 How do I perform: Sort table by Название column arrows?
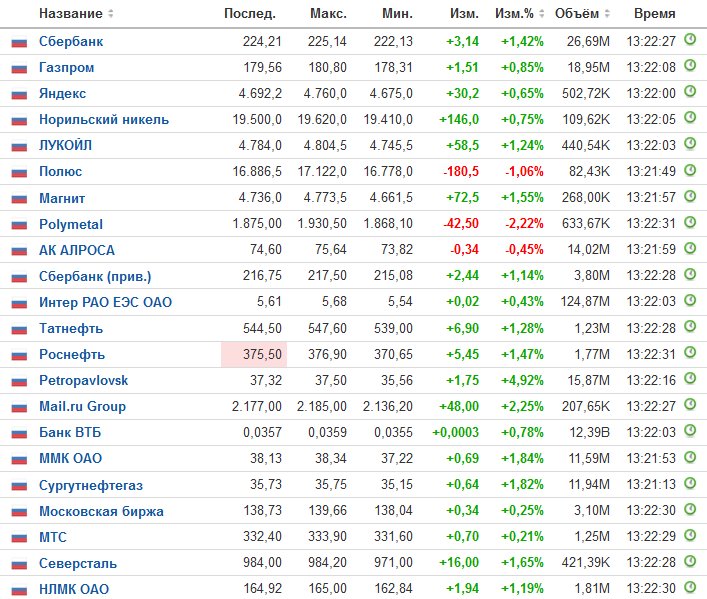pyautogui.click(x=110, y=14)
